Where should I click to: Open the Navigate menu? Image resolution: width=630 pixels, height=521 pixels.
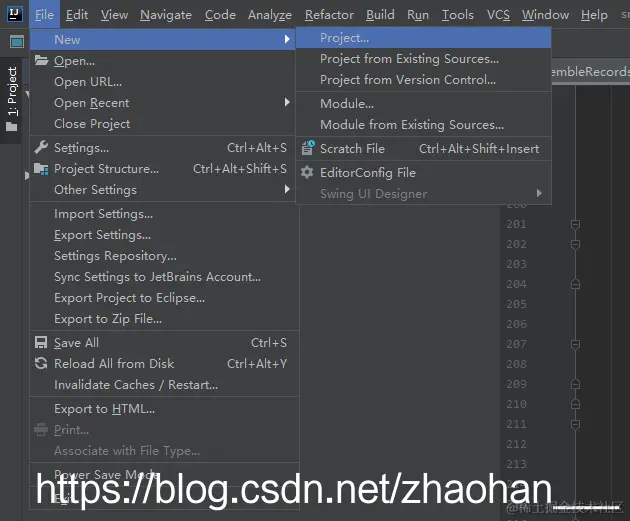coord(166,14)
